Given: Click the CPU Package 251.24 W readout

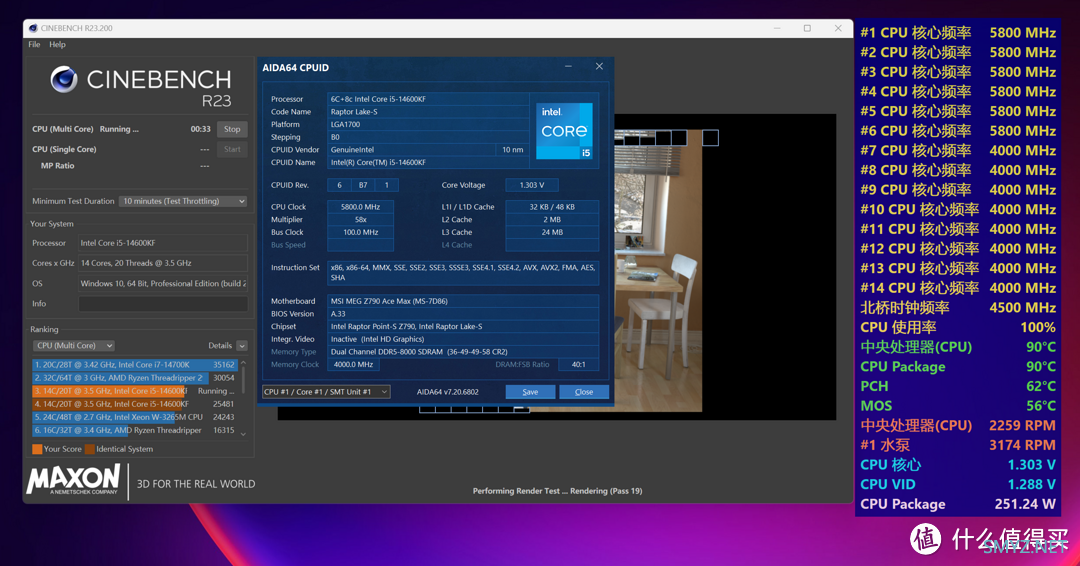Looking at the screenshot, I should pos(958,504).
